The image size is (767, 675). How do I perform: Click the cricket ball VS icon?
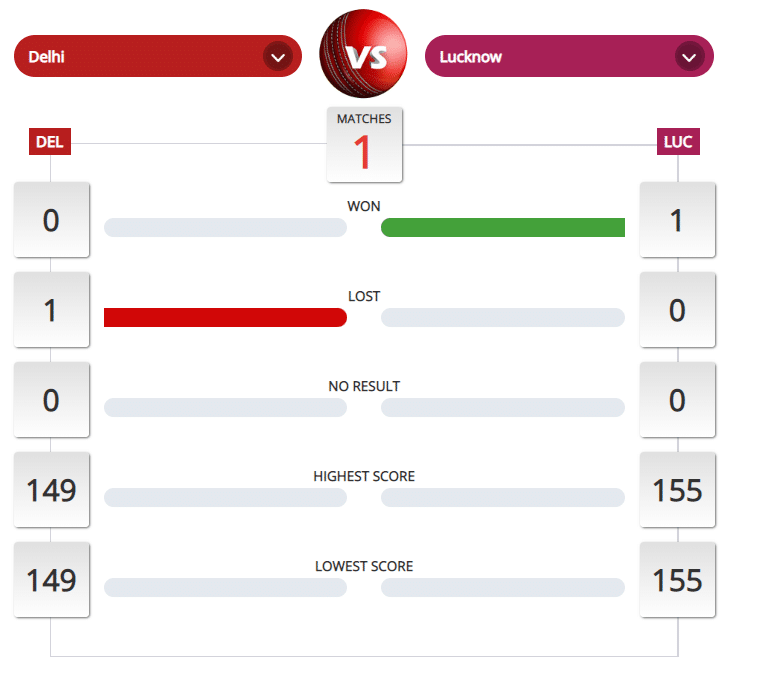(x=363, y=56)
